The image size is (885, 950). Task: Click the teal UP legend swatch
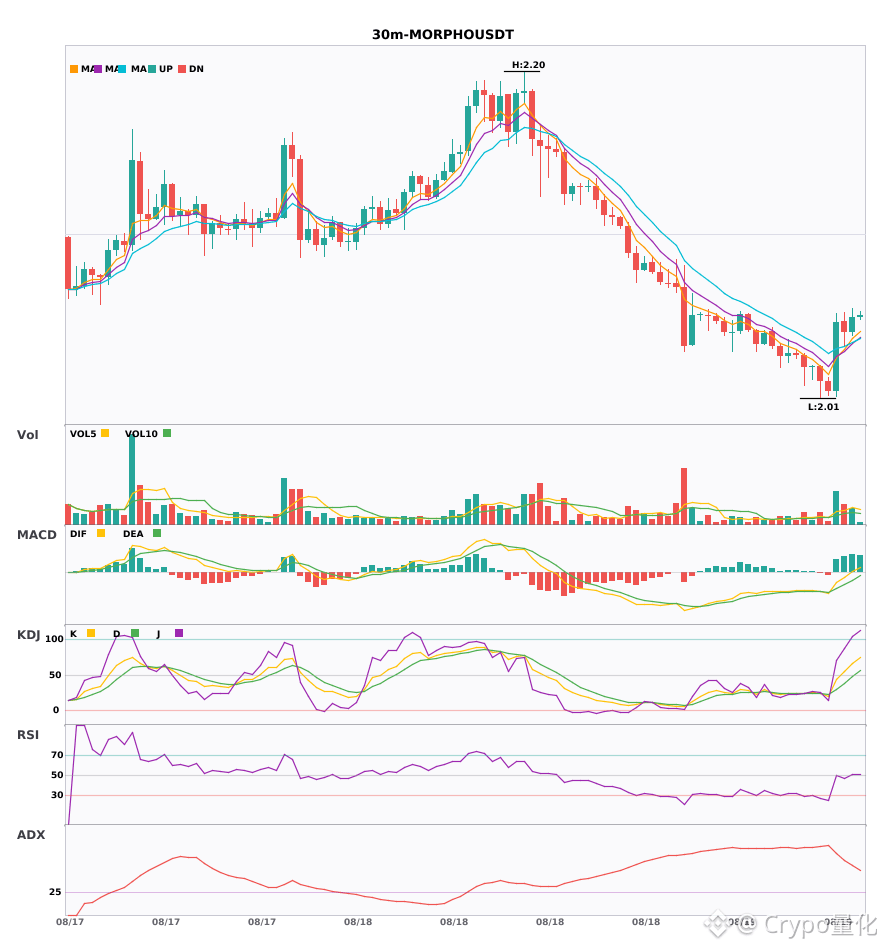click(152, 69)
